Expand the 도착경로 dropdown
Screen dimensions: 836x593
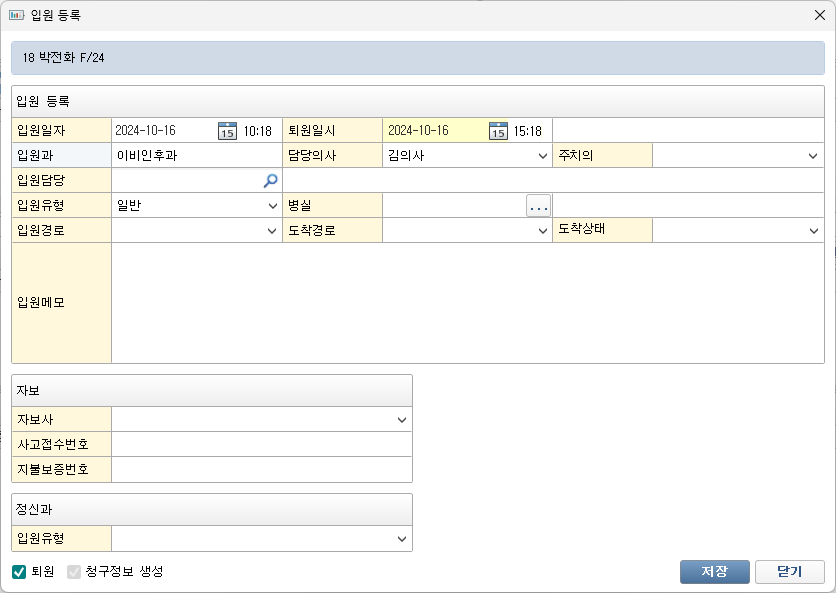(542, 231)
